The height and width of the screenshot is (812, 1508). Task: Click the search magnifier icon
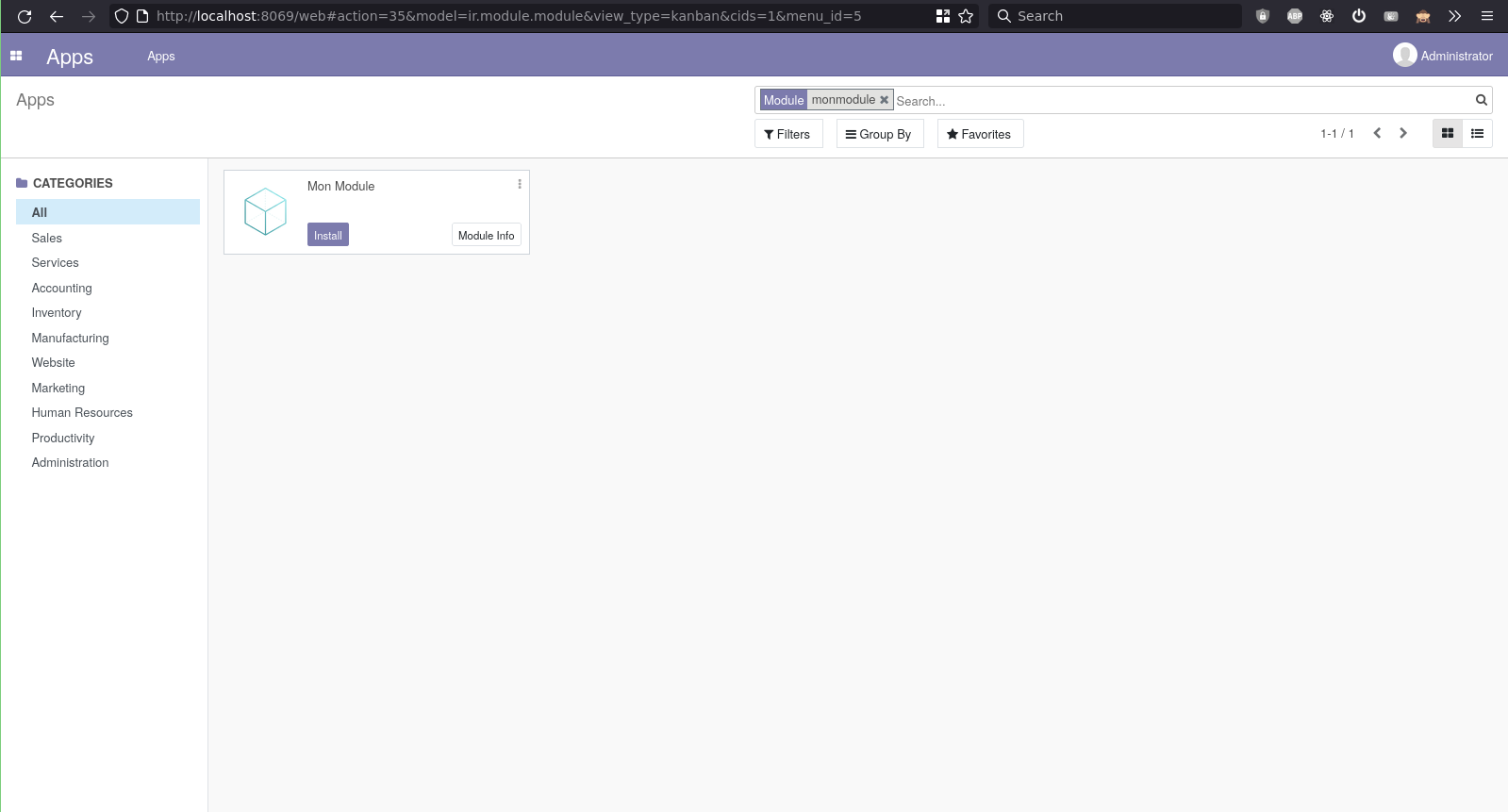pos(1481,100)
